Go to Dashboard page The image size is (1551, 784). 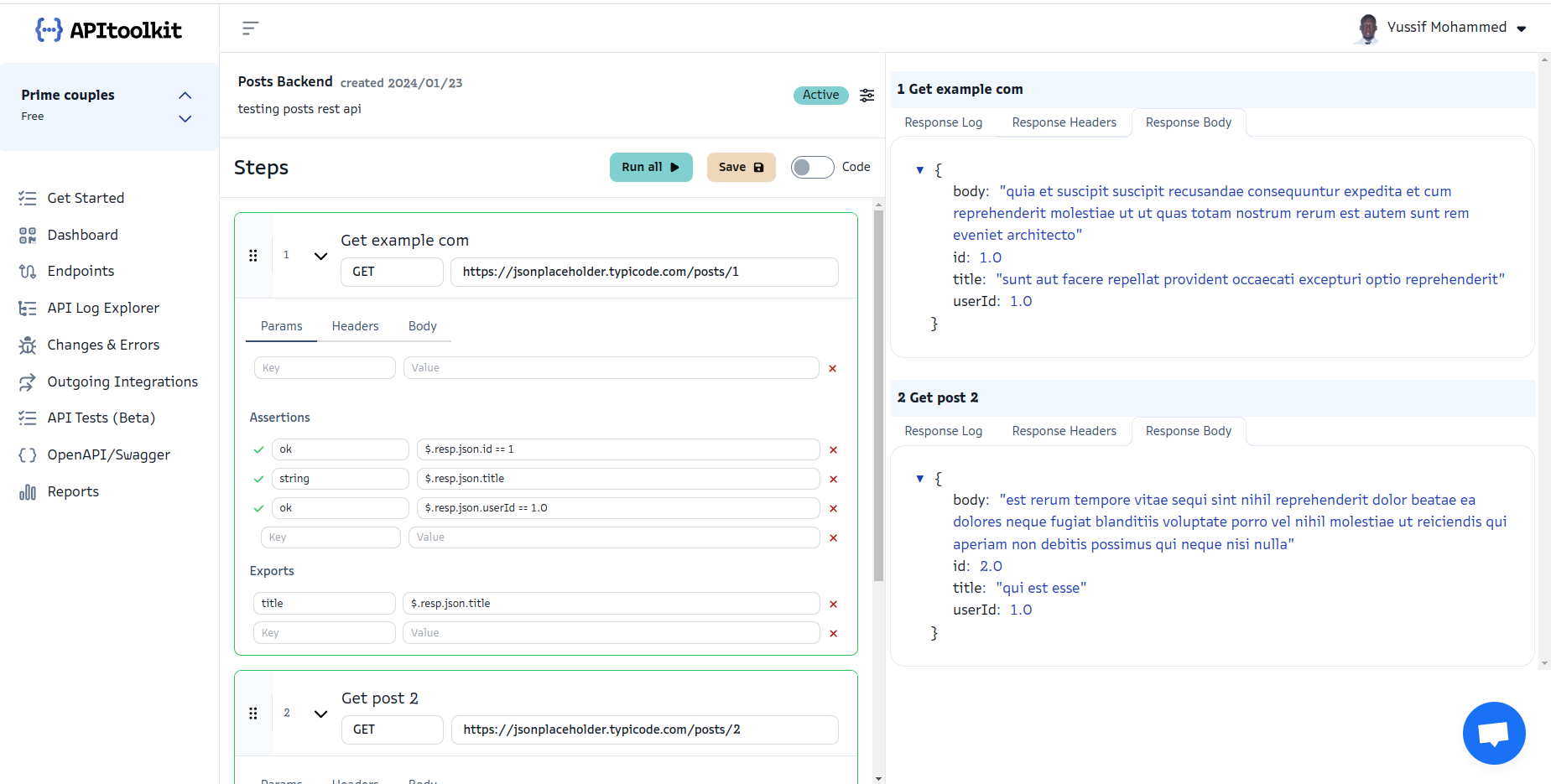82,235
